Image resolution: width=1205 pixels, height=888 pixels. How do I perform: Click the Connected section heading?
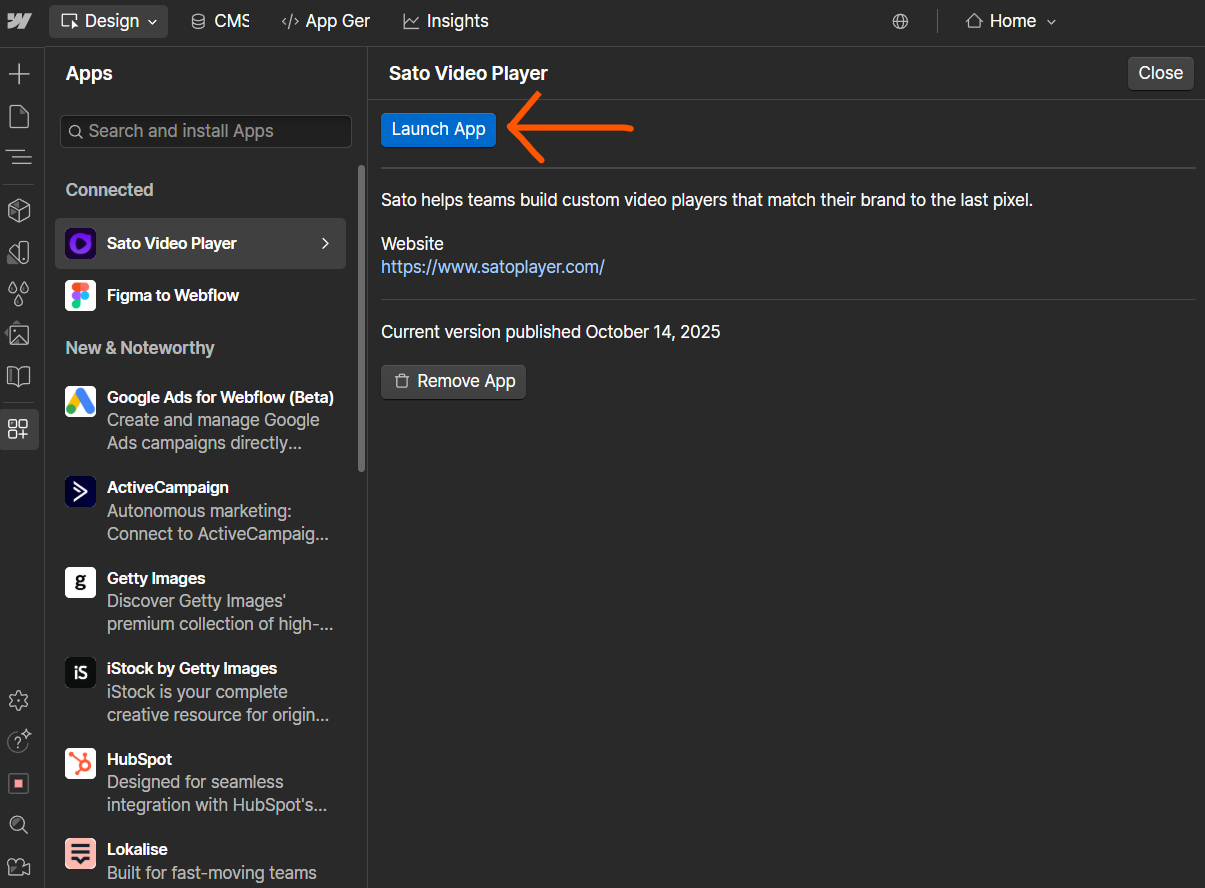[x=109, y=190]
